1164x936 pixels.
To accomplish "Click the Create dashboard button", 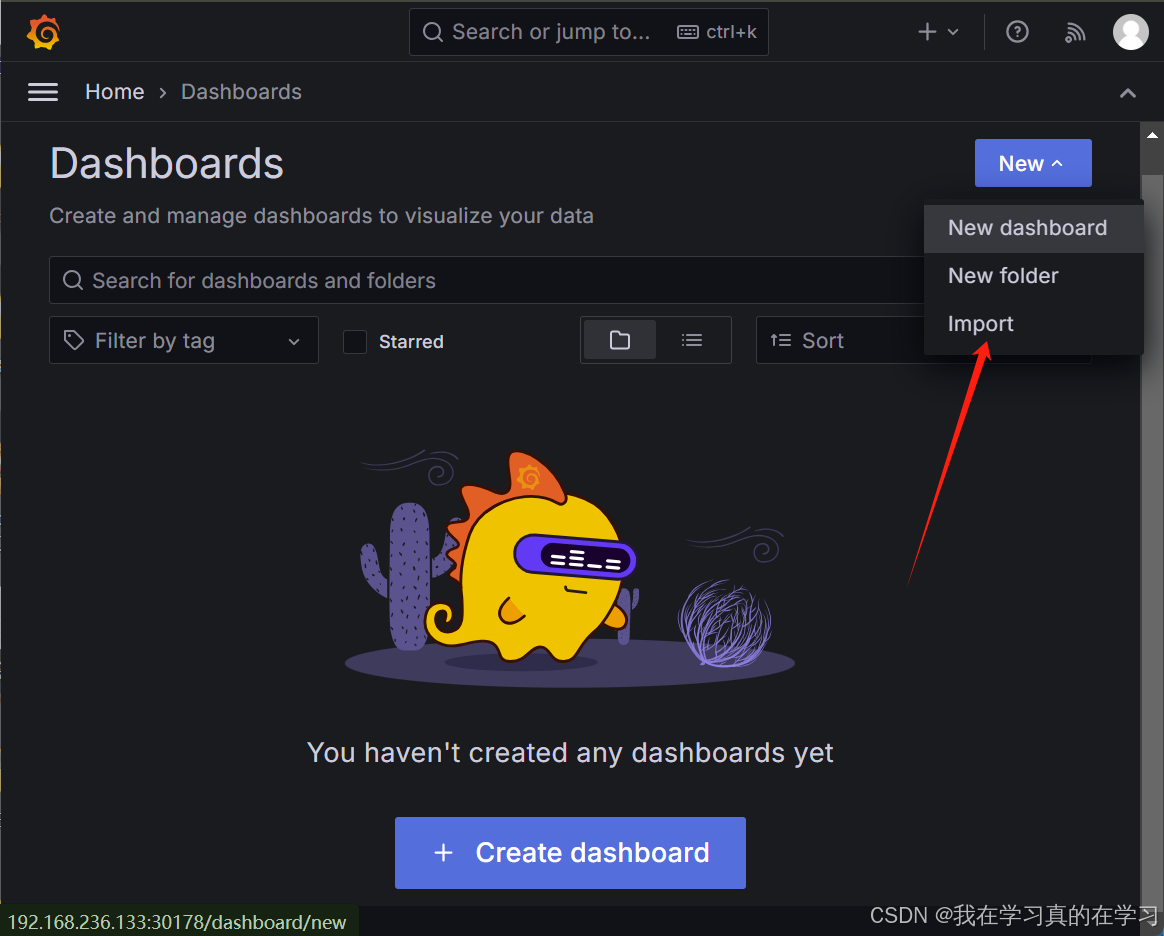I will [570, 853].
